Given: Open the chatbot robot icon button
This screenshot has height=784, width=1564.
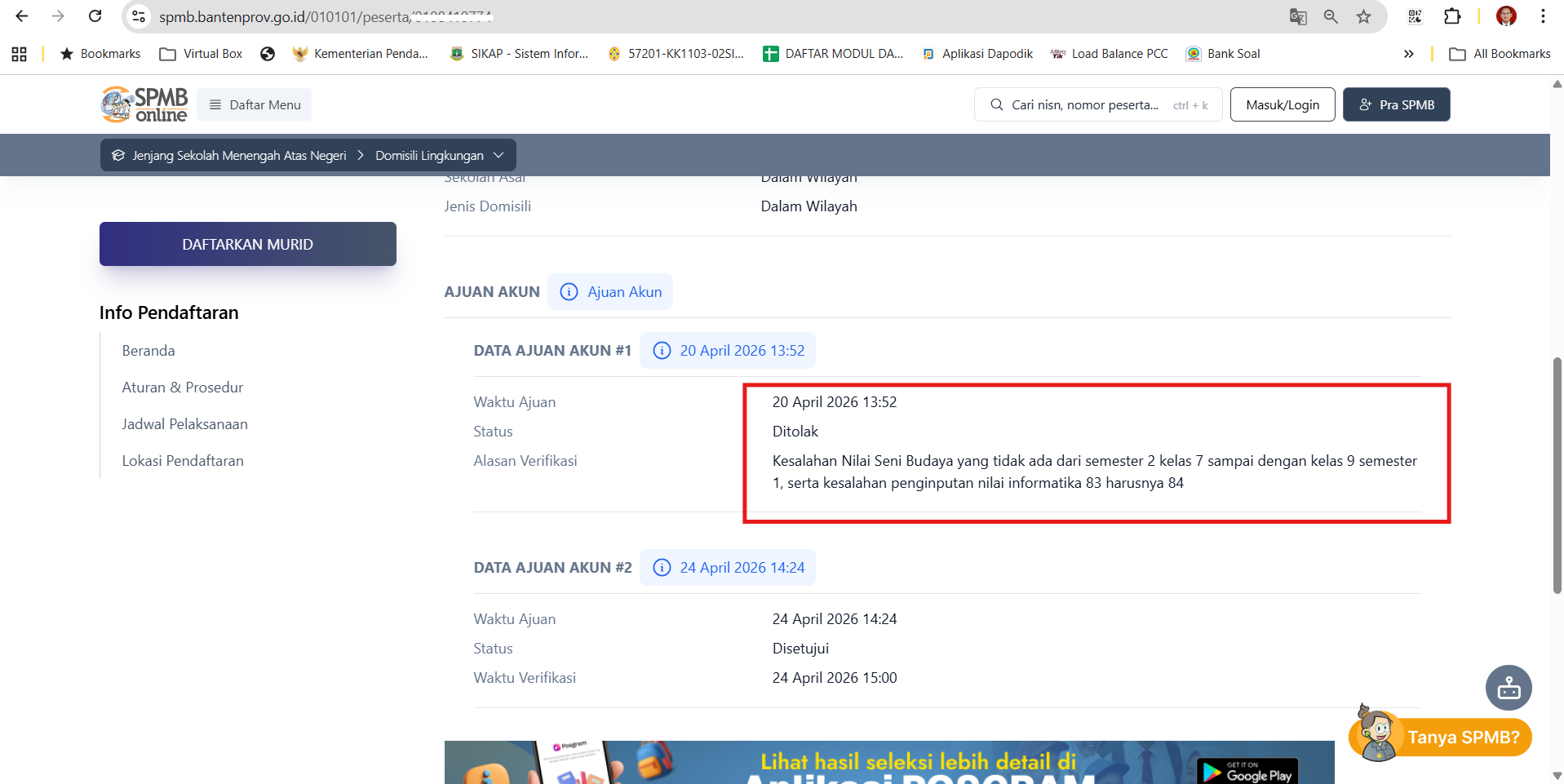Looking at the screenshot, I should pos(1508,688).
